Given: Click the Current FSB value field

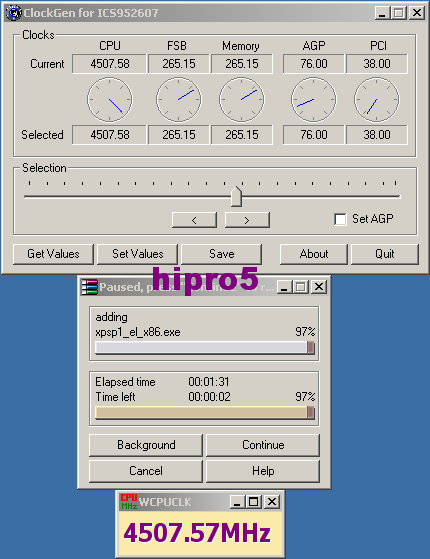Looking at the screenshot, I should 179,64.
